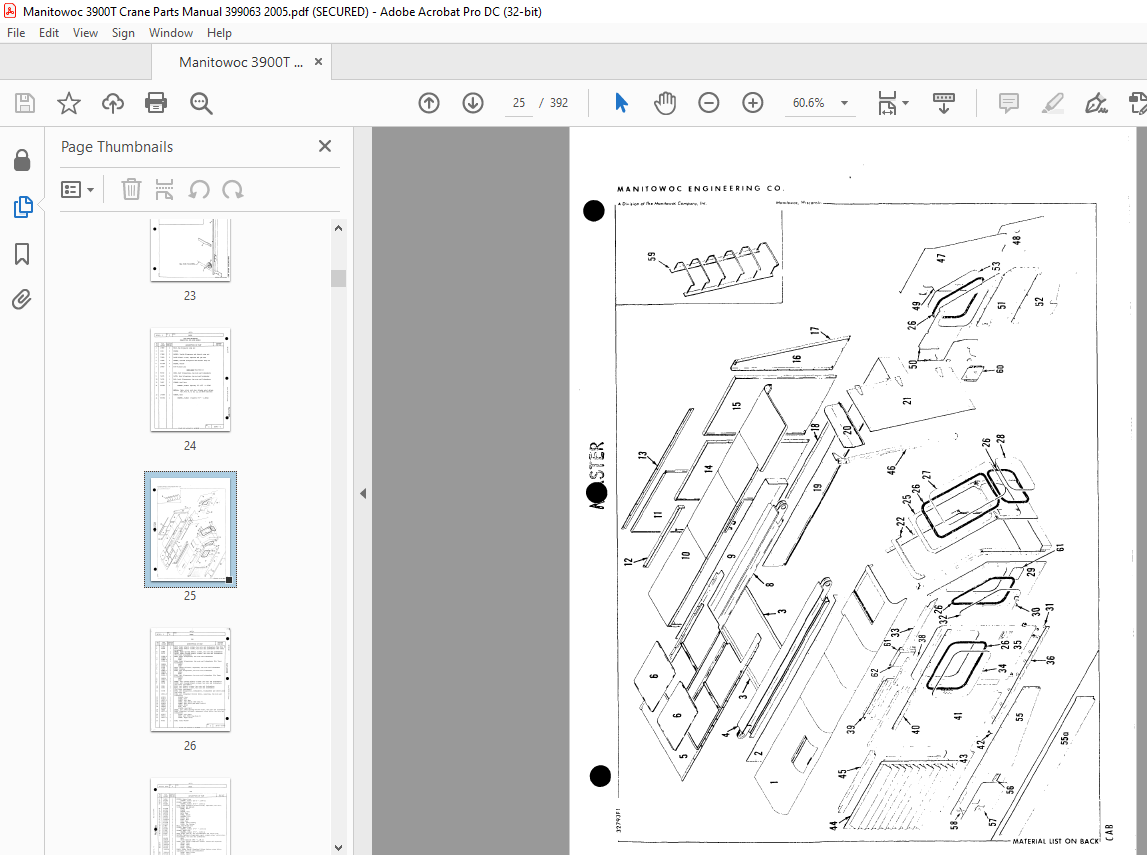Screen dimensions: 1147x855
Task: Click the upload to cloud icon
Action: [x=113, y=103]
